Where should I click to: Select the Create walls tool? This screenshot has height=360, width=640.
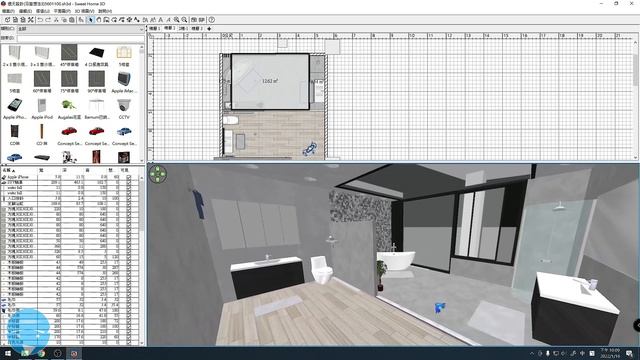(x=106, y=20)
